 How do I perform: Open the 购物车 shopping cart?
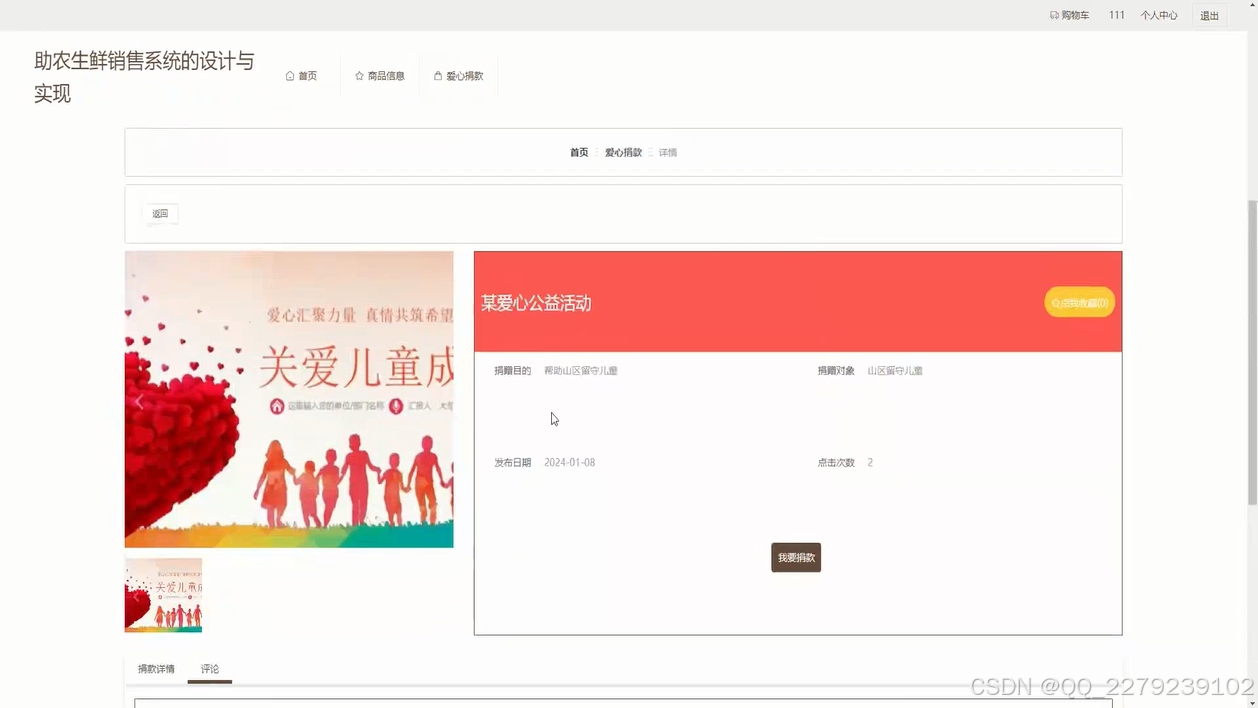point(1069,15)
